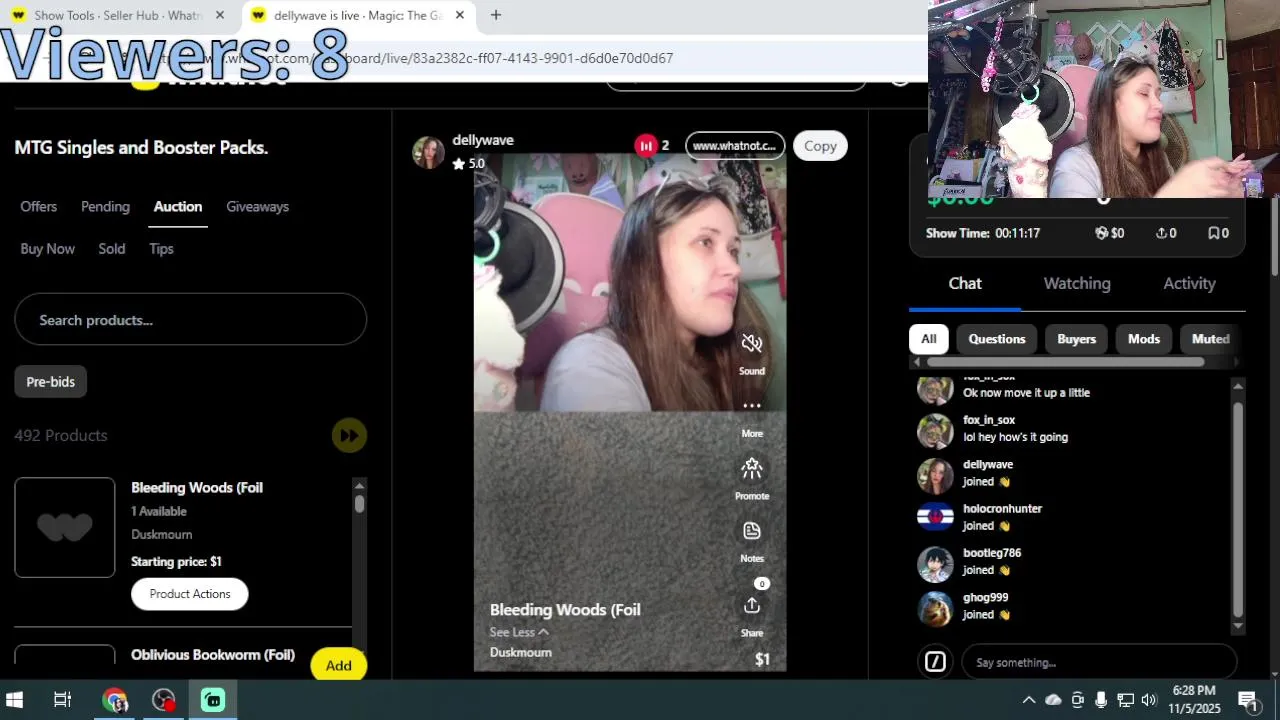Image resolution: width=1280 pixels, height=720 pixels.
Task: Click the slash command icon beside chat input
Action: 935,662
